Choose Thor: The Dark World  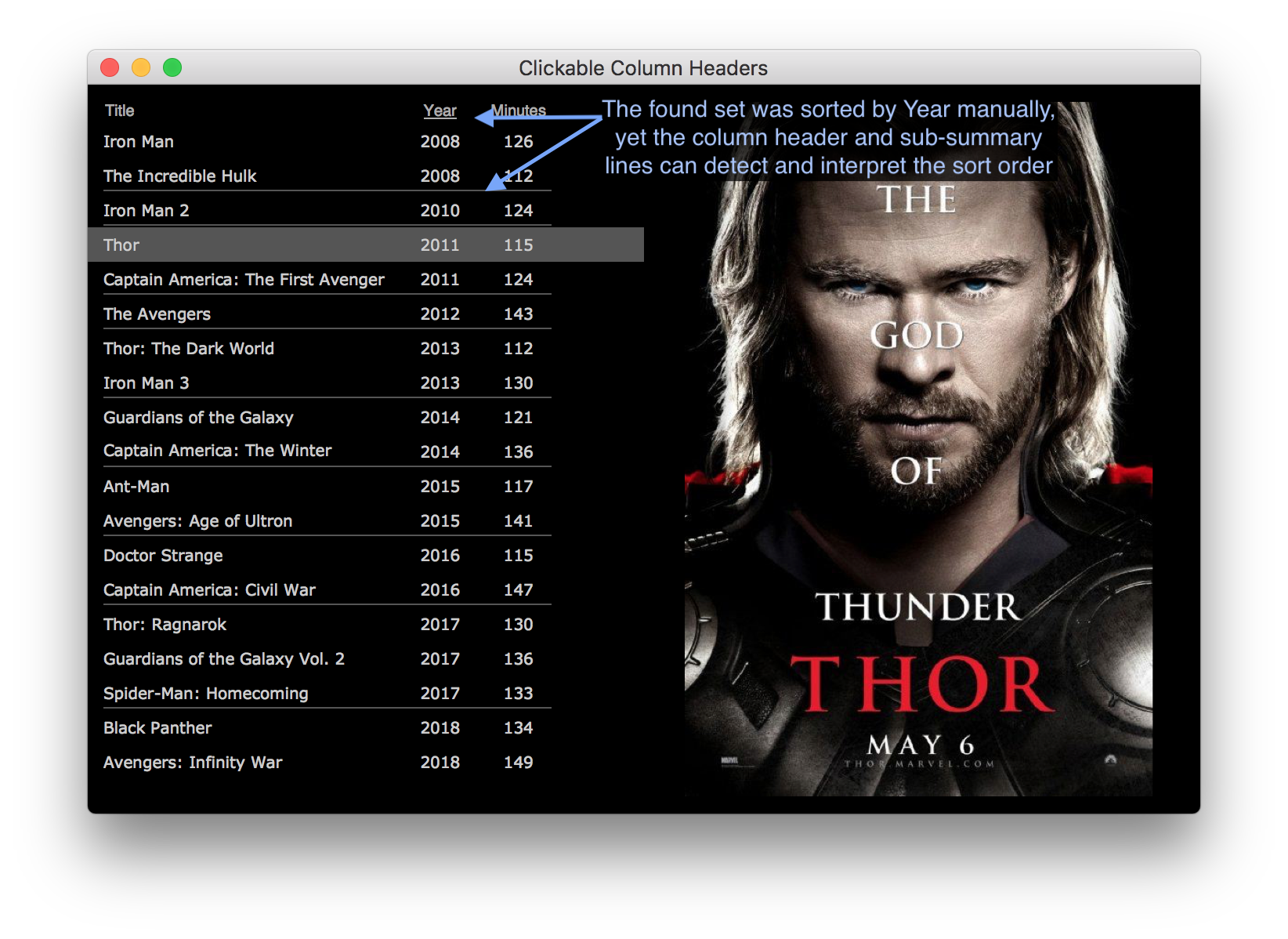click(x=189, y=349)
